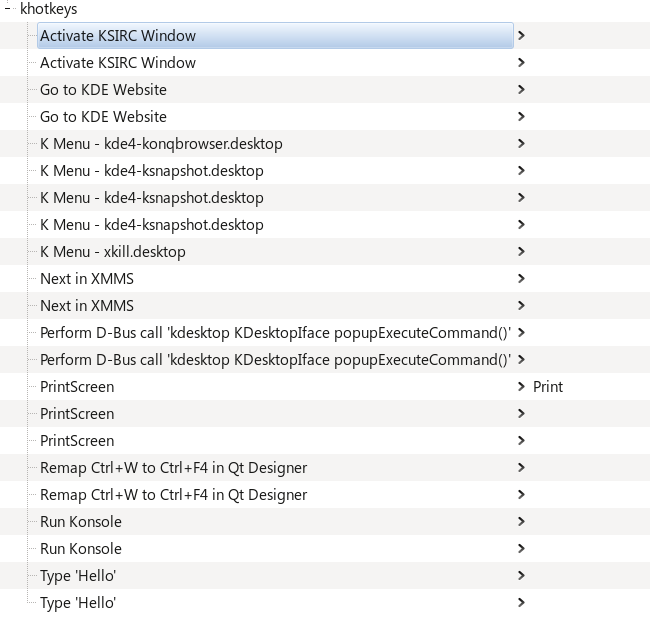Select the first Go to KDE Website entry

[x=103, y=90]
